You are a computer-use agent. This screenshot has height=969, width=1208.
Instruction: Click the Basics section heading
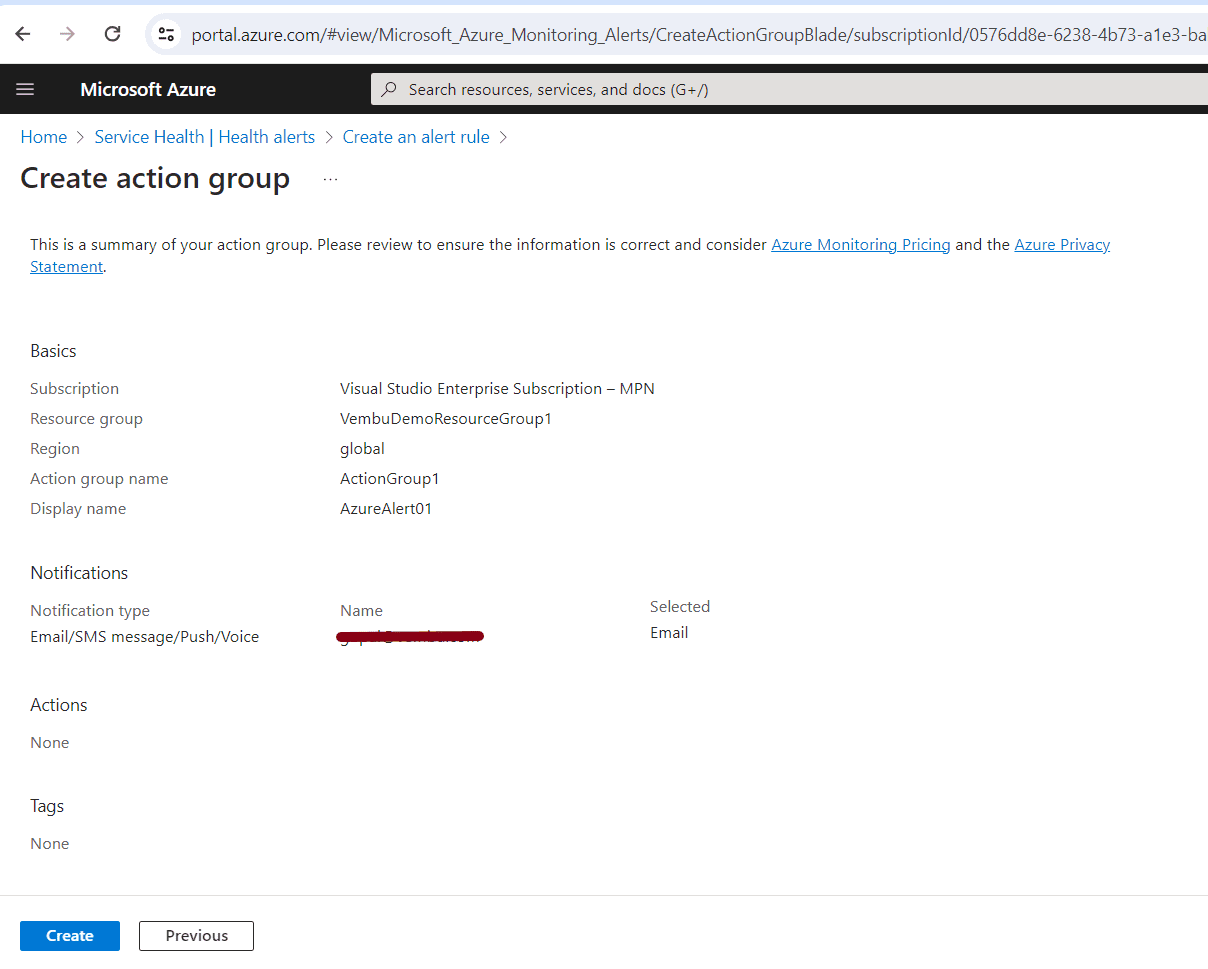coord(53,351)
